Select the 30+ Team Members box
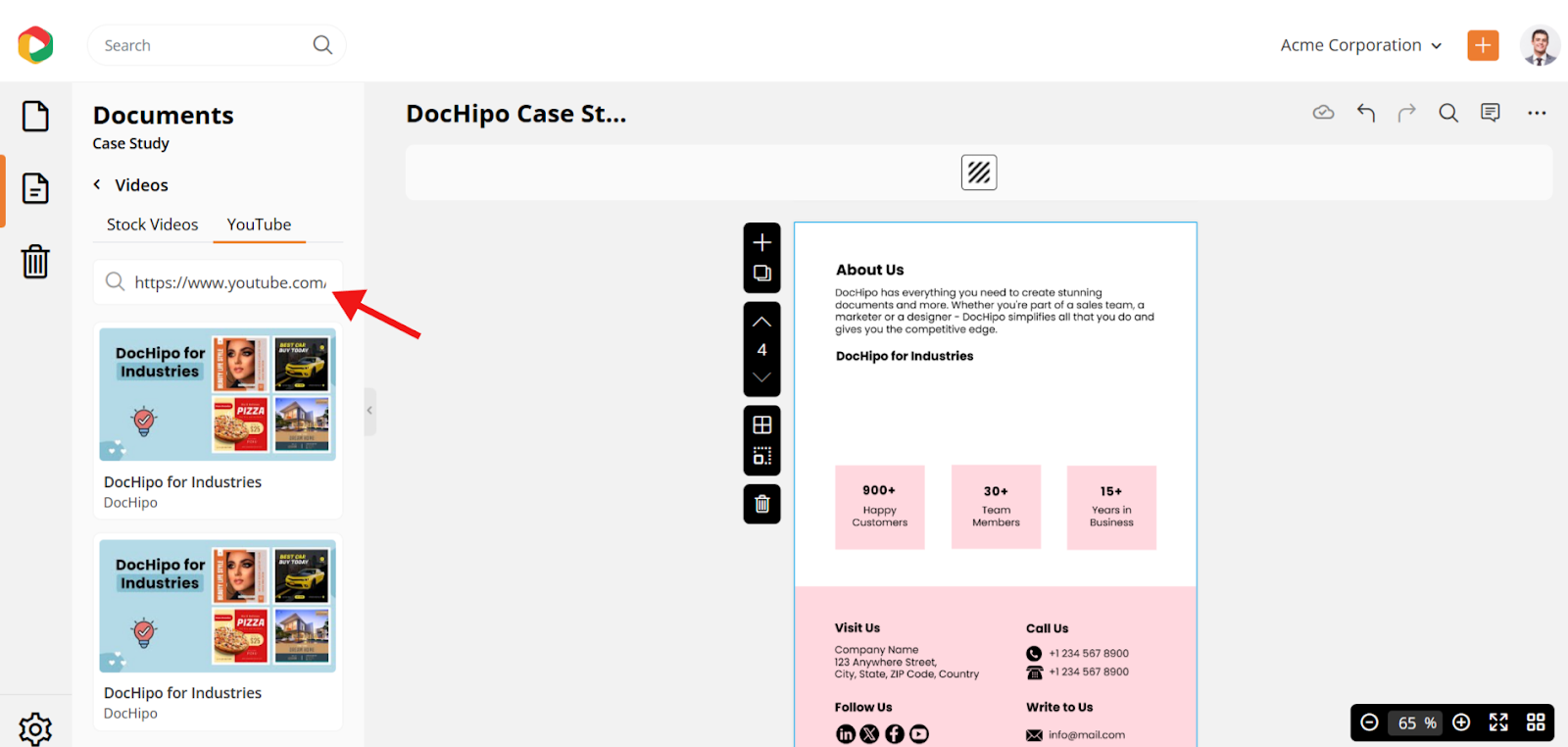The width and height of the screenshot is (1568, 747). pyautogui.click(x=996, y=507)
